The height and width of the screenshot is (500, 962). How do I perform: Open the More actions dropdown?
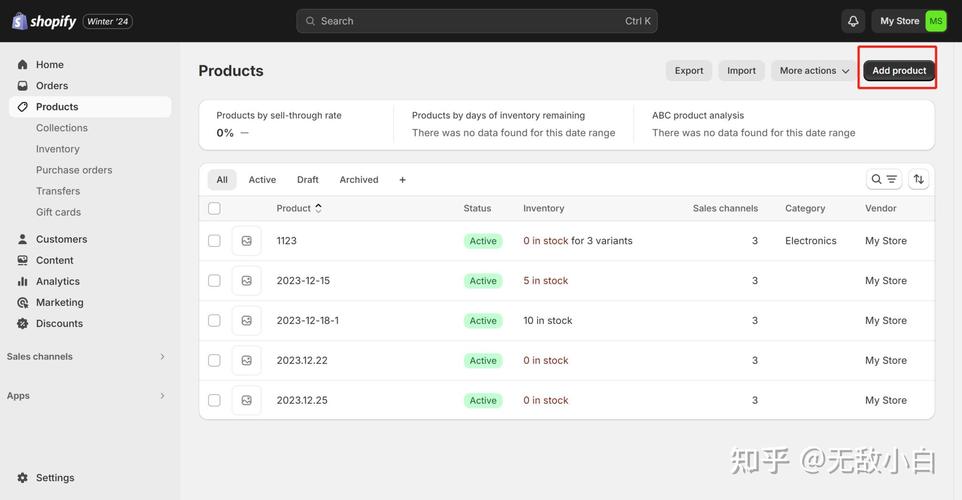pyautogui.click(x=814, y=71)
